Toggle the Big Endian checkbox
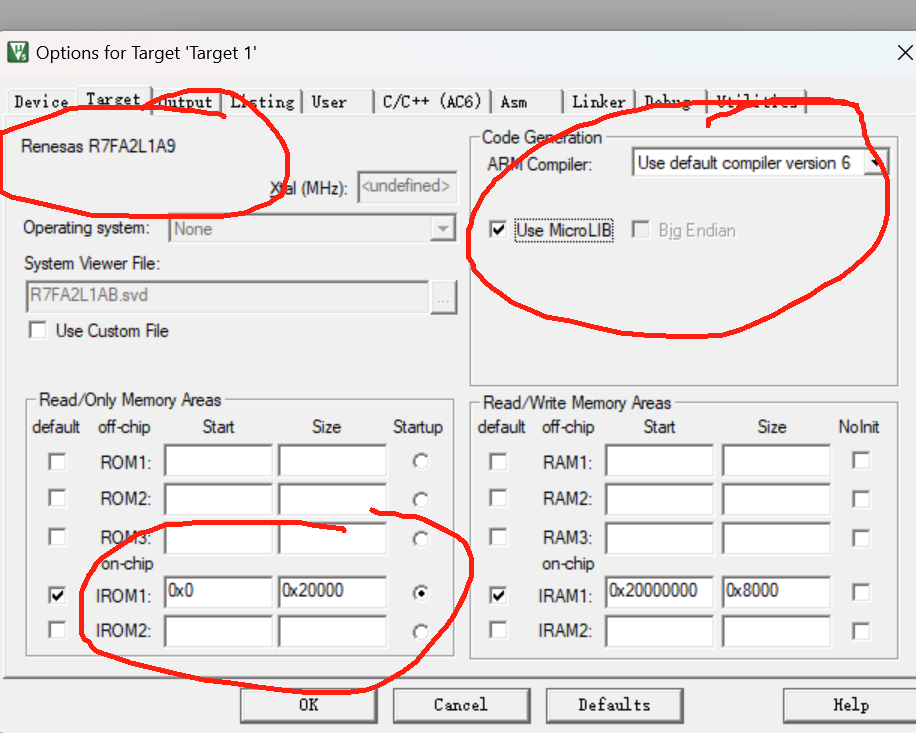 (641, 230)
